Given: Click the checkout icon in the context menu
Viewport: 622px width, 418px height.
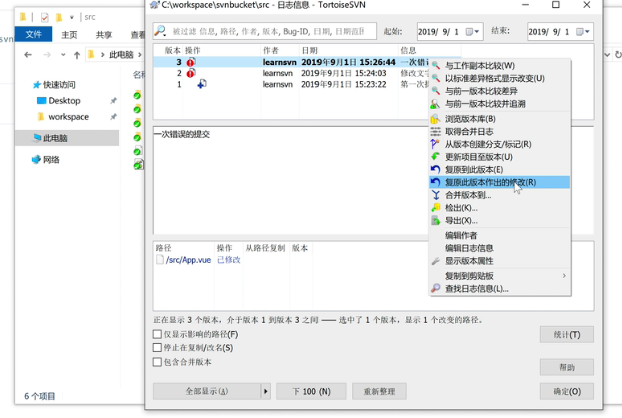Looking at the screenshot, I should coord(436,207).
